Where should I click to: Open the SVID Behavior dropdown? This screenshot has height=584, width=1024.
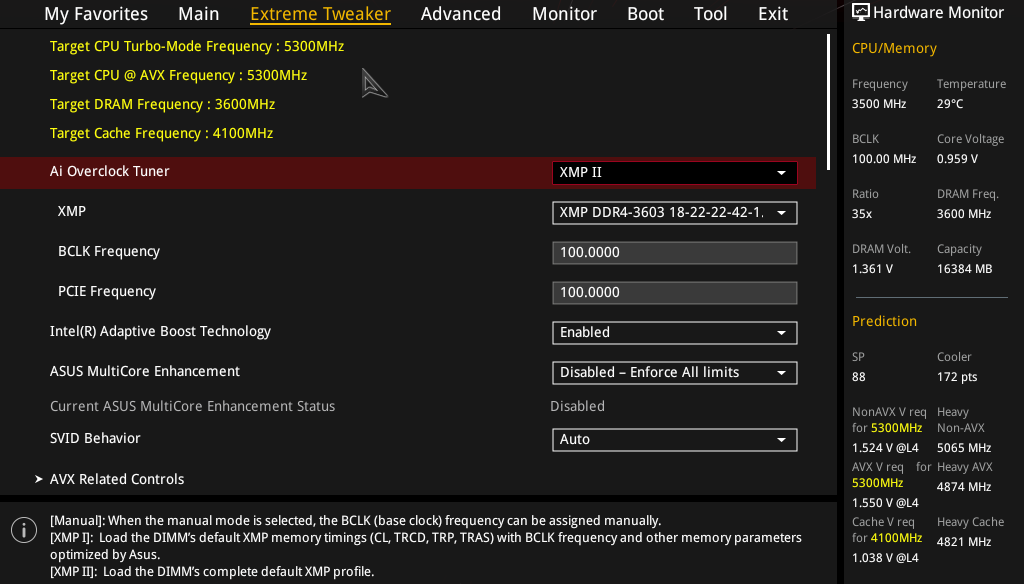click(x=675, y=440)
